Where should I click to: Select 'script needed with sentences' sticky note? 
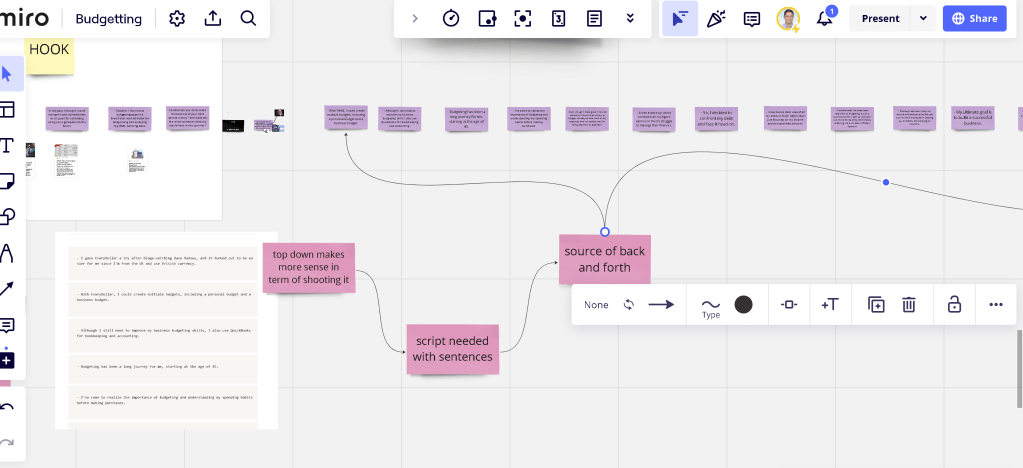(453, 349)
